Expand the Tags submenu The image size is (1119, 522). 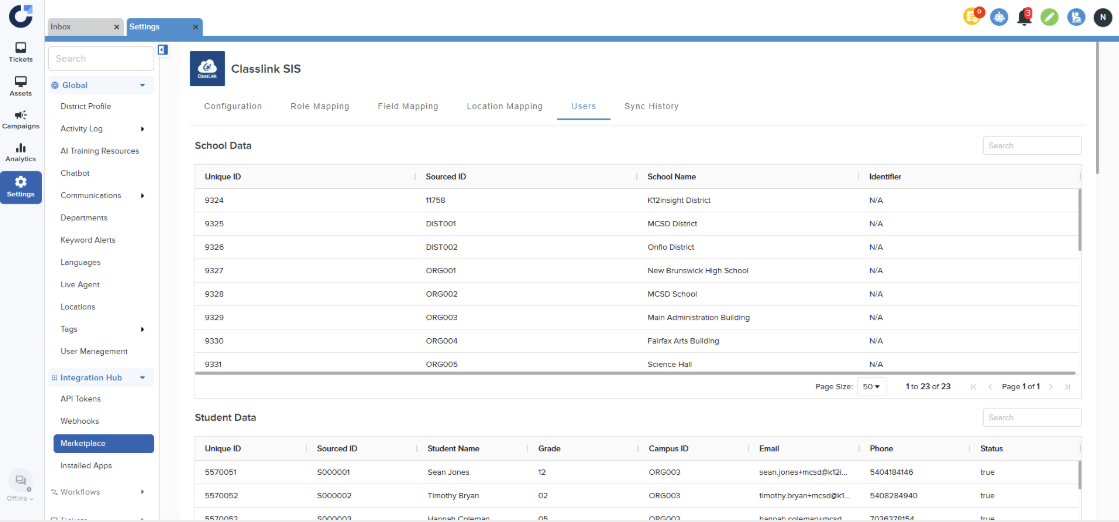[x=142, y=329]
